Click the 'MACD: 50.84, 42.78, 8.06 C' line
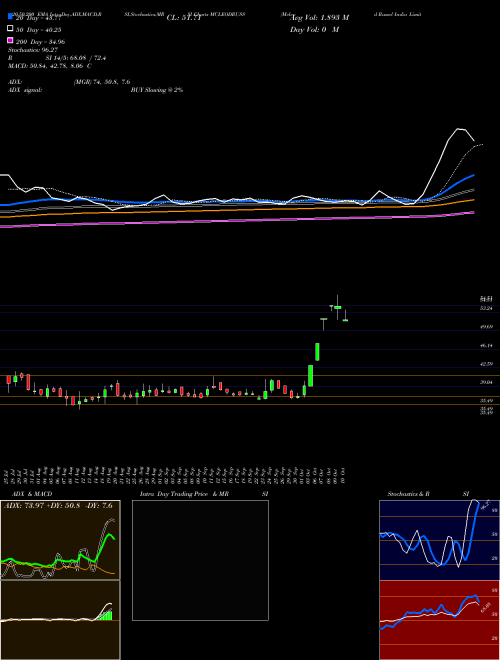The height and width of the screenshot is (660, 500). point(50,66)
